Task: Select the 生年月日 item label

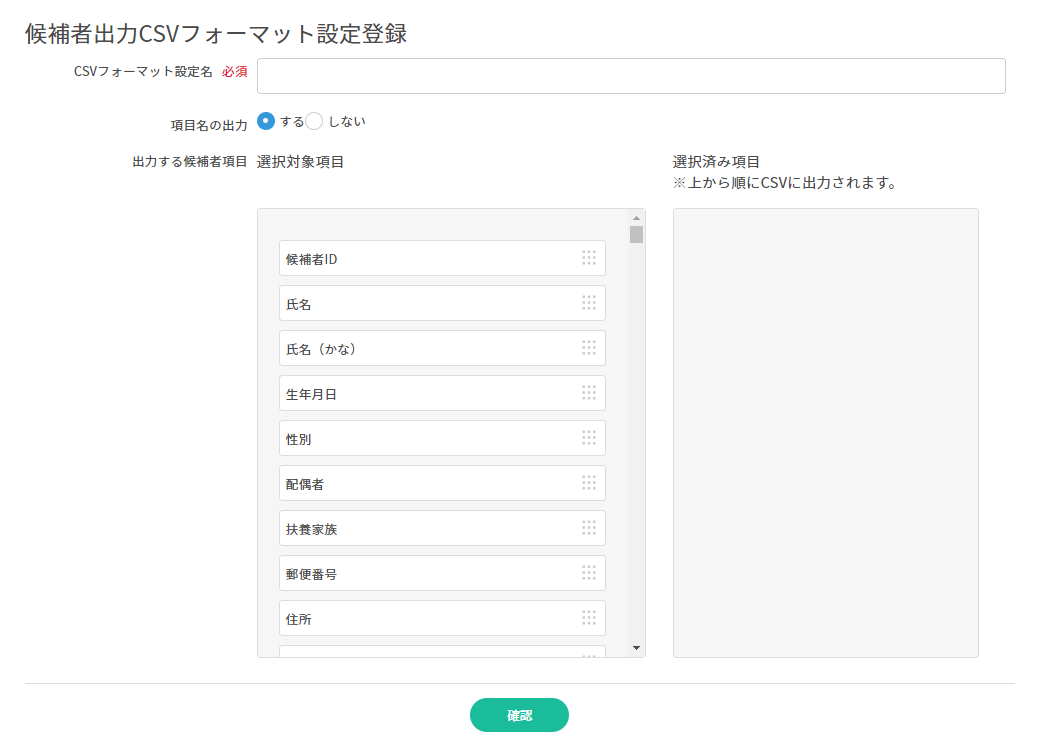Action: [x=312, y=394]
